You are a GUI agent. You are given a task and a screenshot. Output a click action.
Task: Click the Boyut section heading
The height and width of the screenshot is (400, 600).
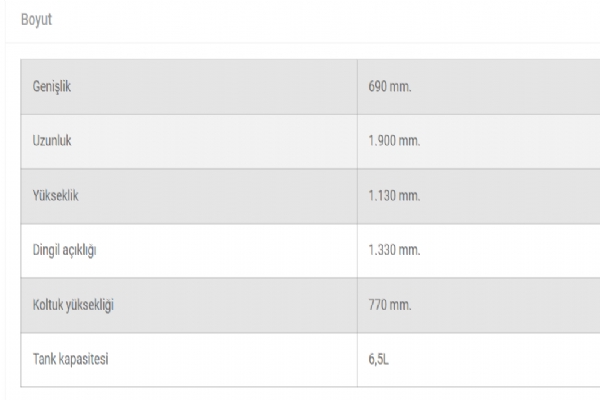tap(36, 19)
